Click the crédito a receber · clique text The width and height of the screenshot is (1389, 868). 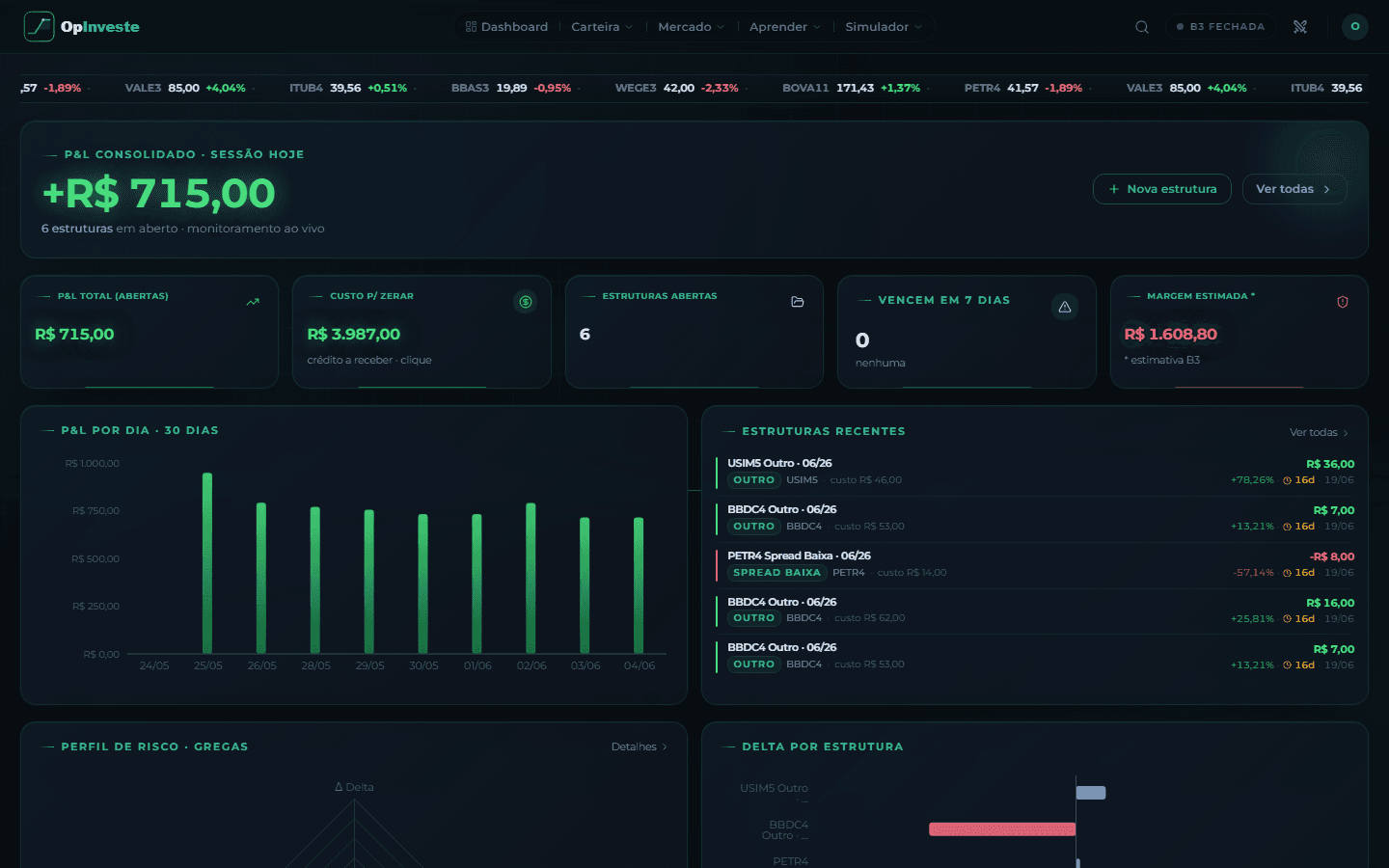(x=369, y=360)
